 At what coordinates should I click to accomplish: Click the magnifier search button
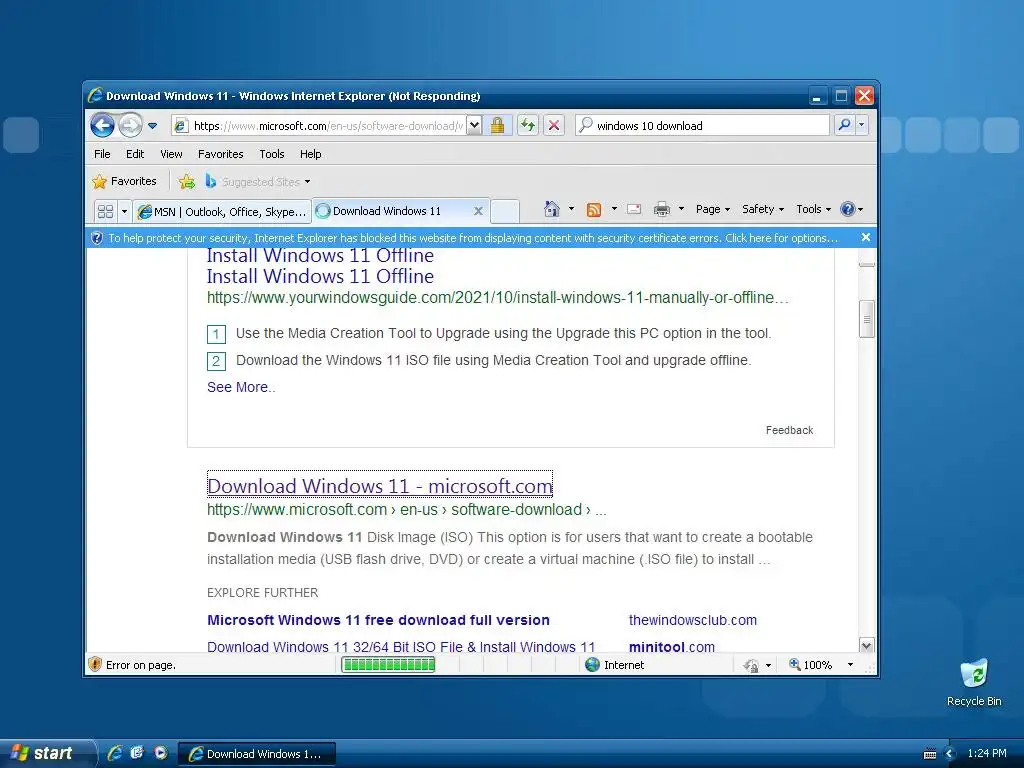tap(844, 125)
